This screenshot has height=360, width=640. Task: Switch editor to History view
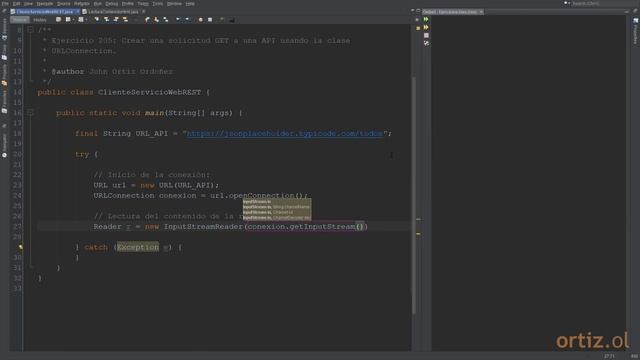[40, 20]
